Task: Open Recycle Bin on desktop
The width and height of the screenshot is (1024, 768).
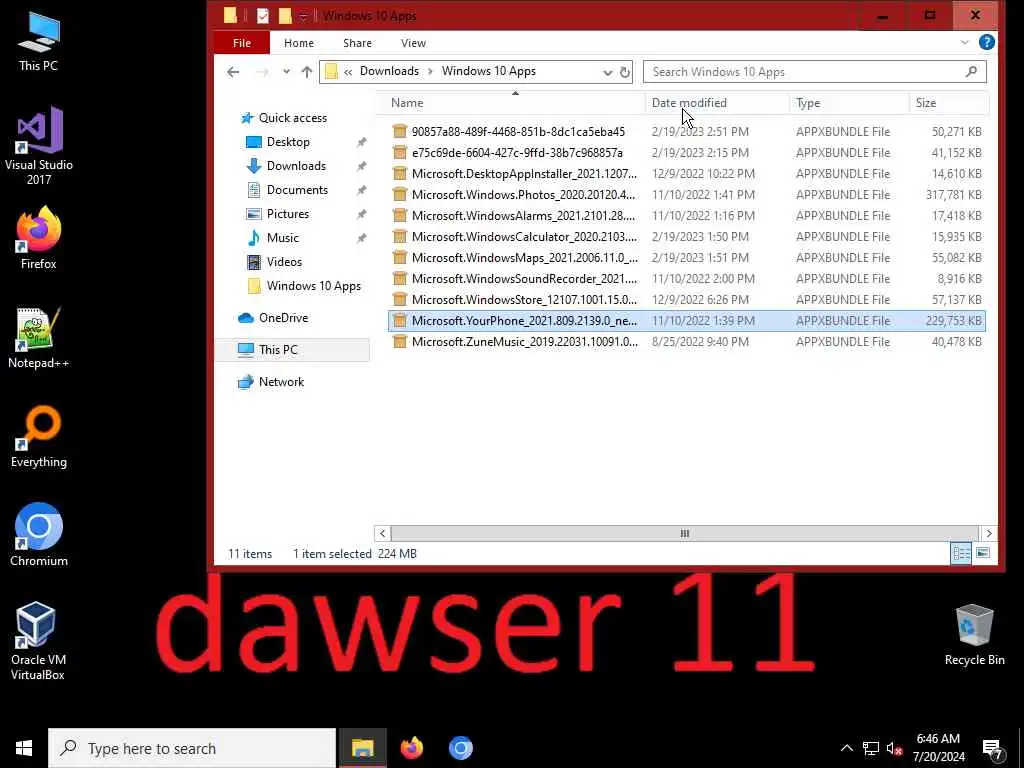Action: [x=974, y=634]
